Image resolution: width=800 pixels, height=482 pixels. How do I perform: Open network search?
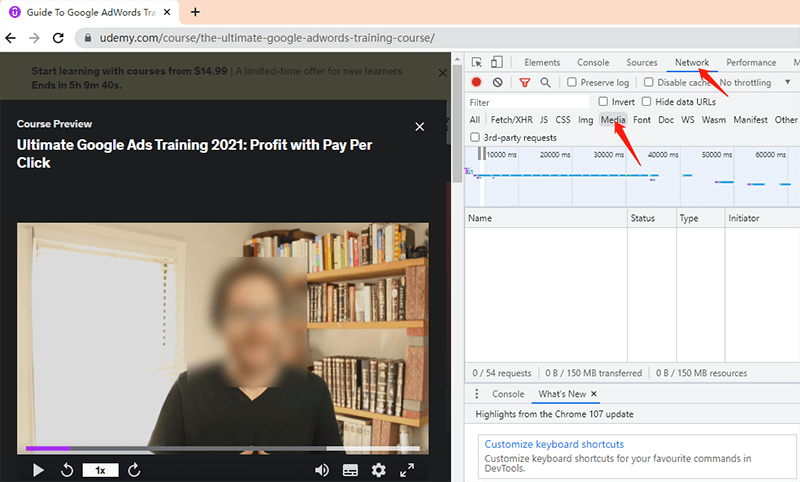pyautogui.click(x=545, y=82)
